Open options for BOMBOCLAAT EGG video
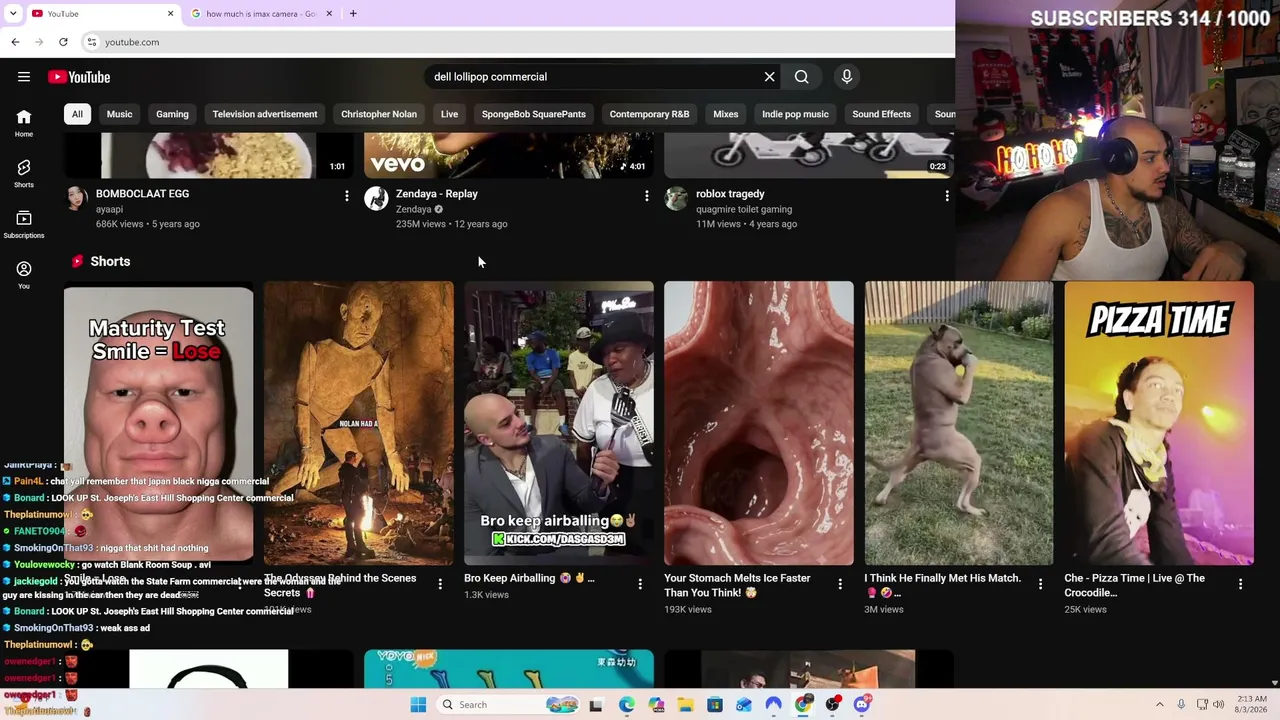 tap(346, 196)
